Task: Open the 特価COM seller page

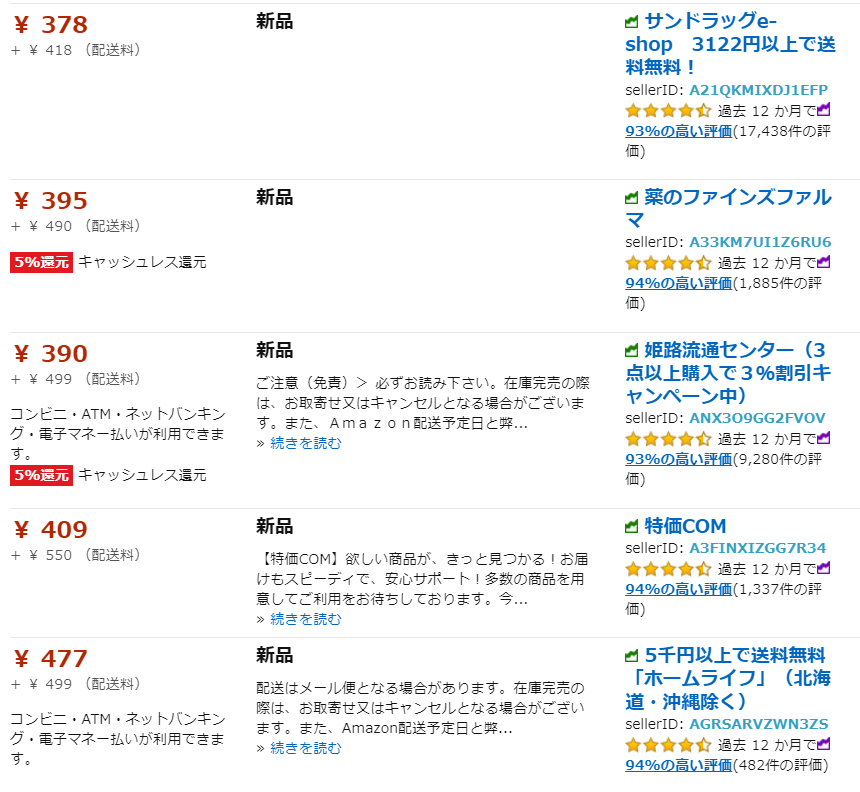Action: [x=685, y=526]
